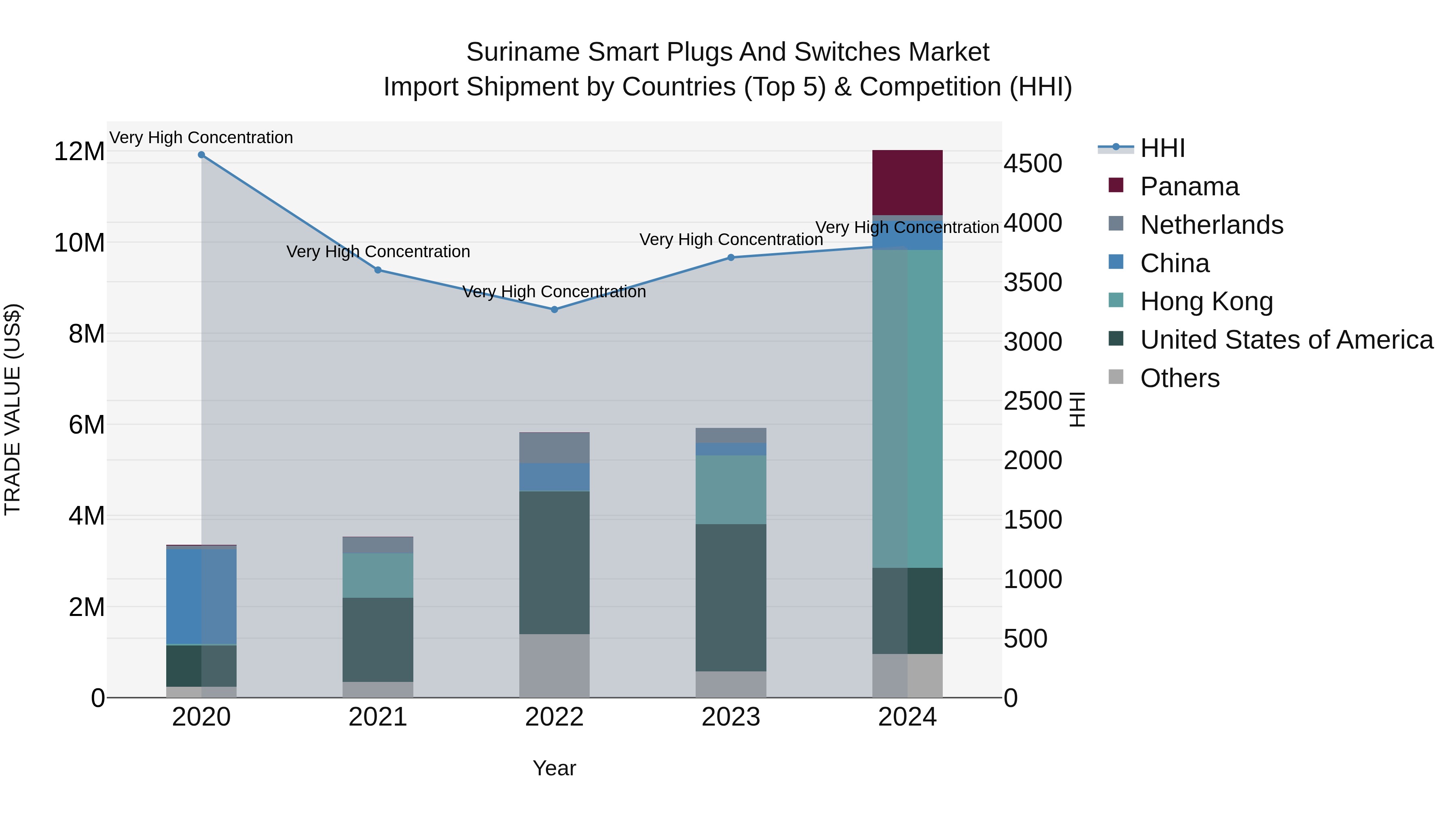Click the United States segment of 2024 bar
This screenshot has height=819, width=1456.
coord(908,611)
